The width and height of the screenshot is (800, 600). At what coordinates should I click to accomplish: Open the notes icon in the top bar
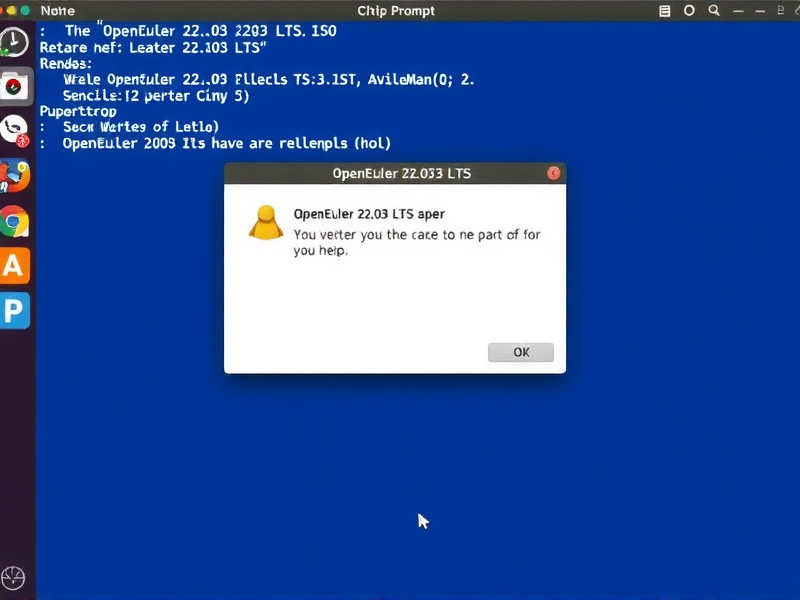[x=664, y=10]
